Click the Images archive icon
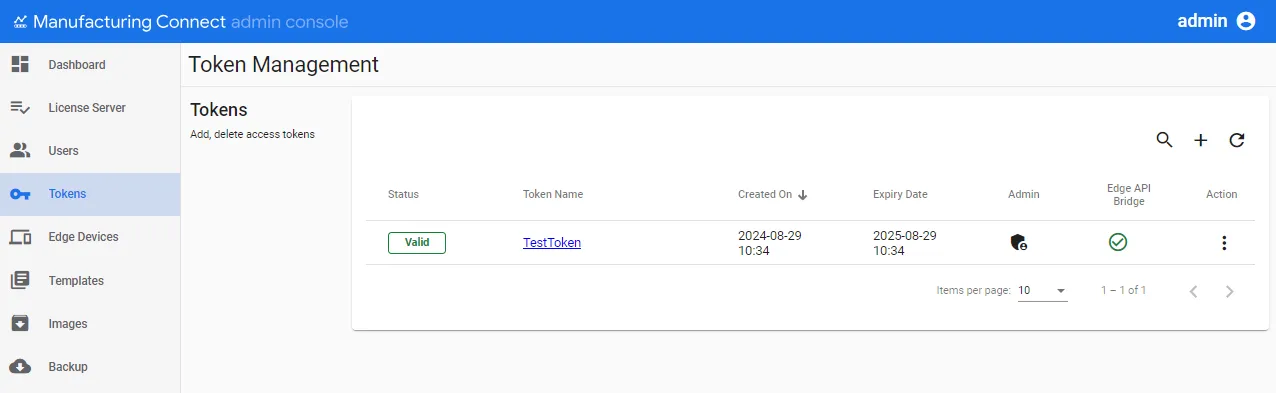 pyautogui.click(x=20, y=324)
